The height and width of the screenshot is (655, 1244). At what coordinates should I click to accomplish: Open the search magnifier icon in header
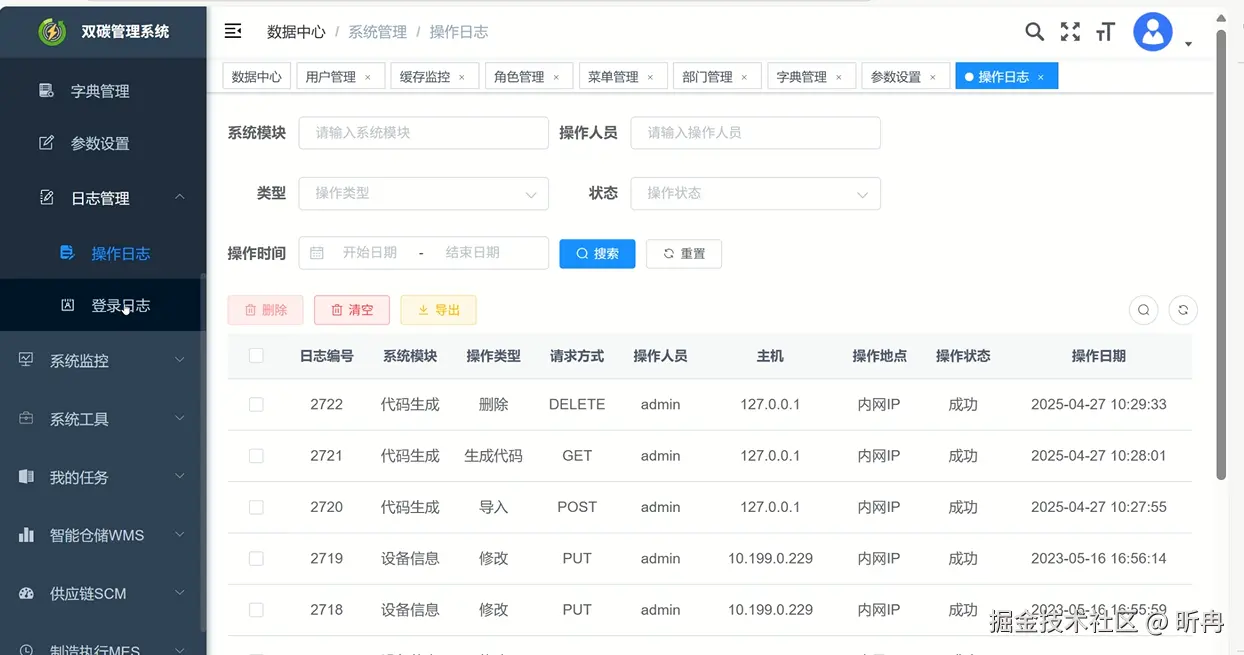click(1035, 32)
